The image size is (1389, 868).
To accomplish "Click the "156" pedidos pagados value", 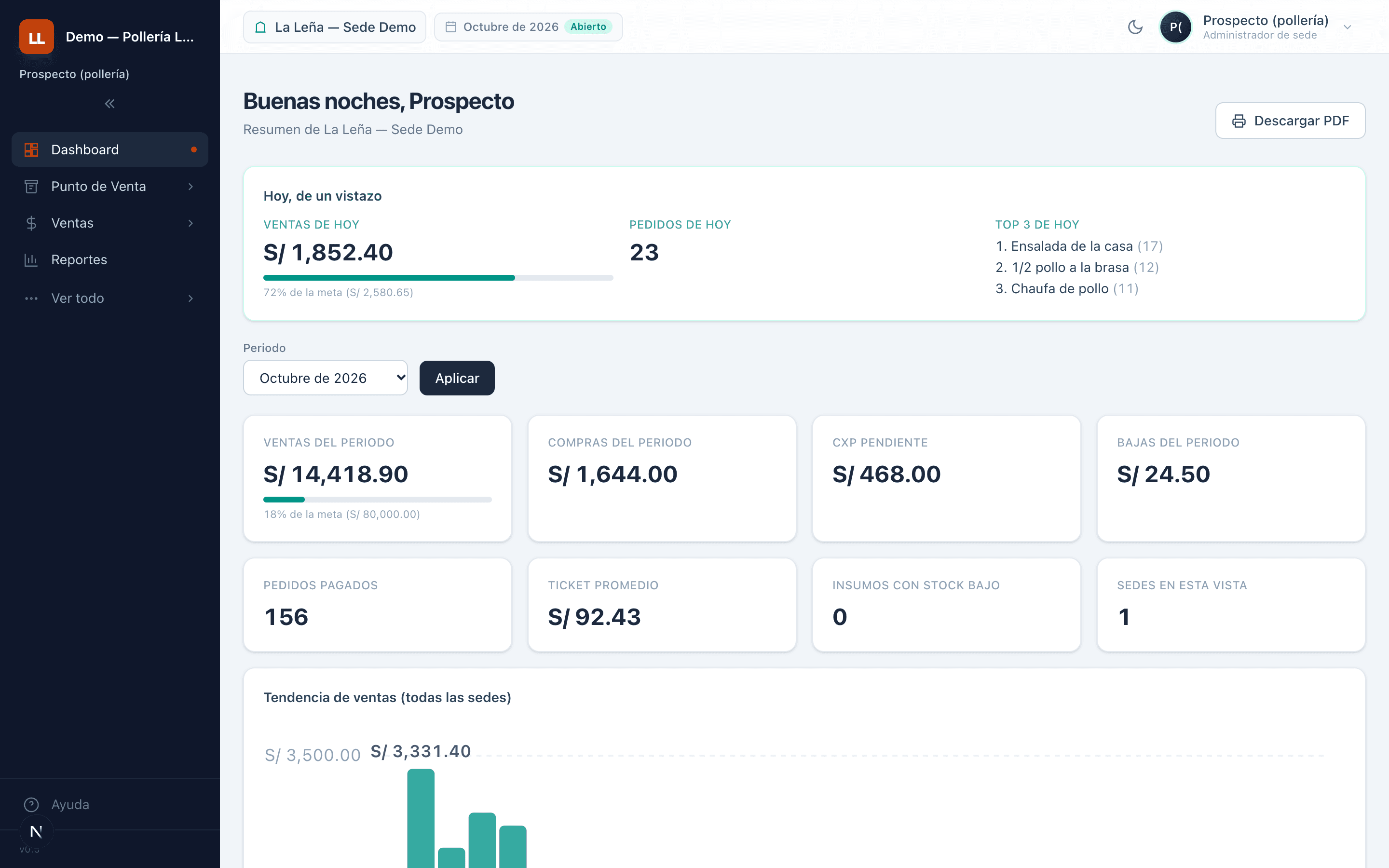I will coord(286,617).
